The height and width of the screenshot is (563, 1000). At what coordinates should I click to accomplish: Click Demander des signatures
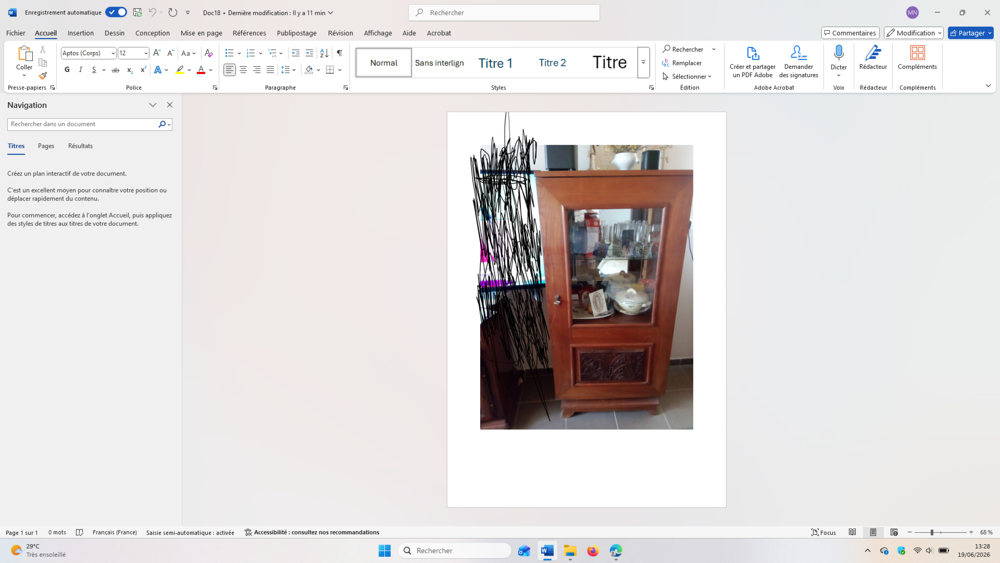798,62
